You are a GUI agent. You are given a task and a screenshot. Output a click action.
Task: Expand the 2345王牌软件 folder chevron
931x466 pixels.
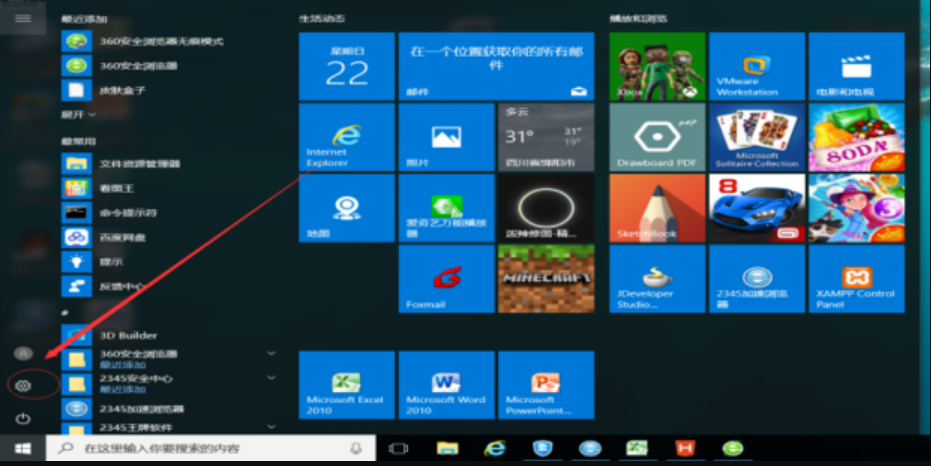pyautogui.click(x=271, y=427)
